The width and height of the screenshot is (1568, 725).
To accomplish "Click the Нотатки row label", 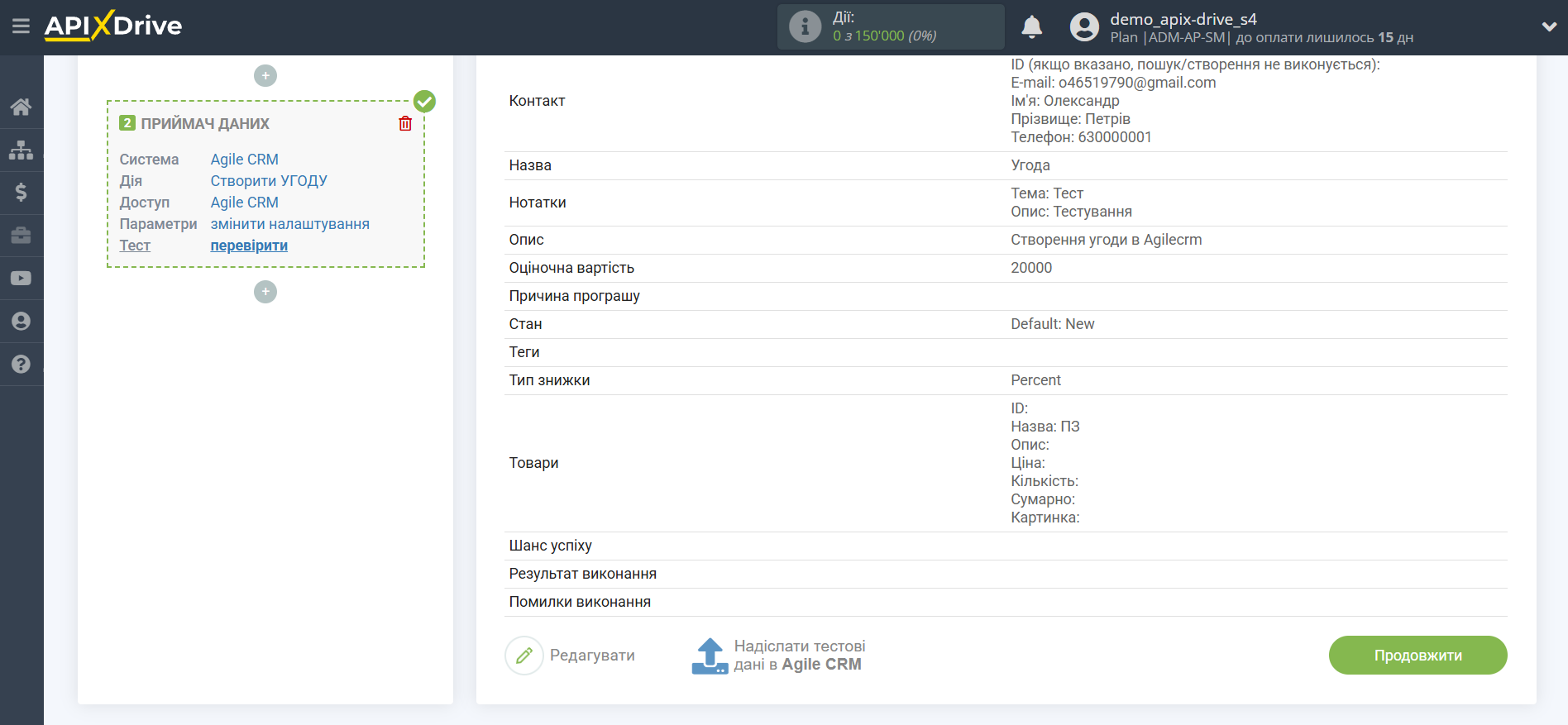I will click(x=538, y=203).
